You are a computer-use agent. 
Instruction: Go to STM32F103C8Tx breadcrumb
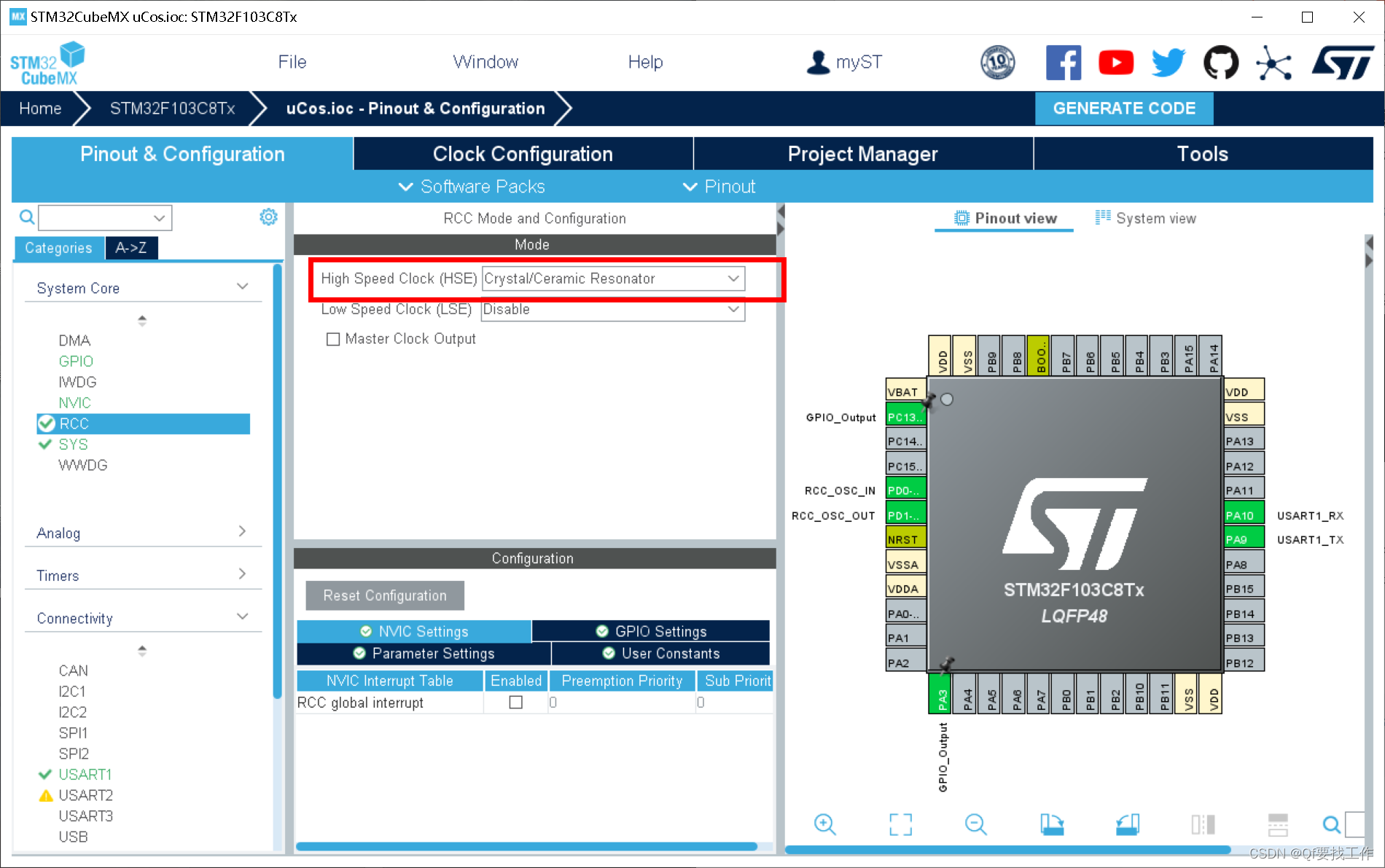click(x=173, y=109)
